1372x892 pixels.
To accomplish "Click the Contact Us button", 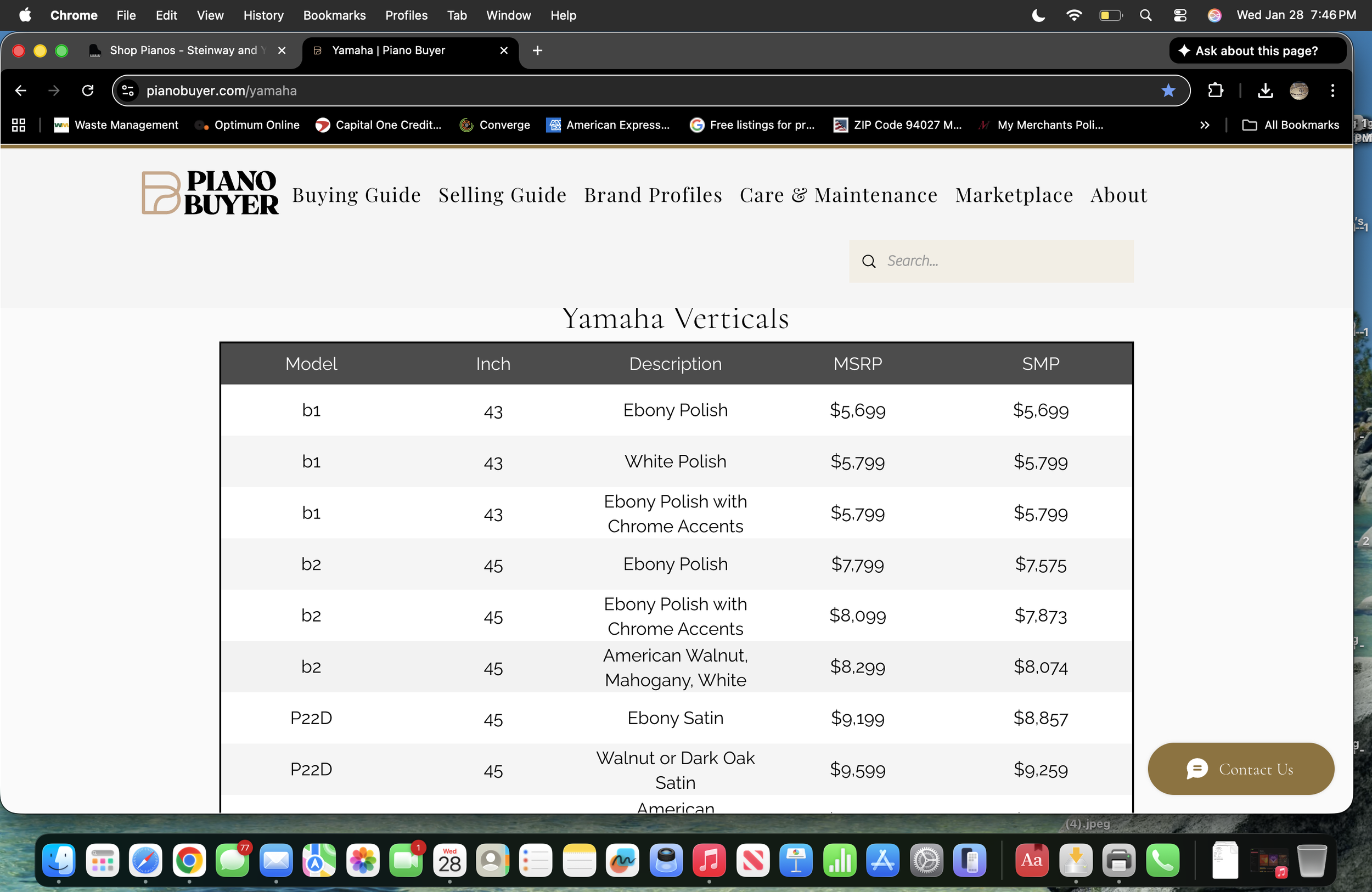I will pyautogui.click(x=1241, y=769).
